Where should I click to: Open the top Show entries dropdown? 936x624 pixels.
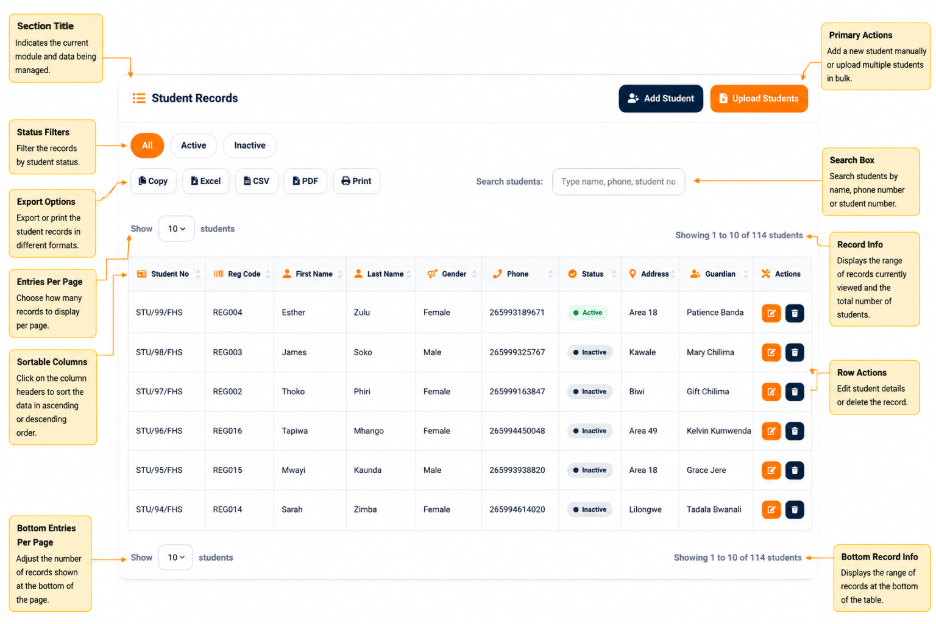[176, 229]
